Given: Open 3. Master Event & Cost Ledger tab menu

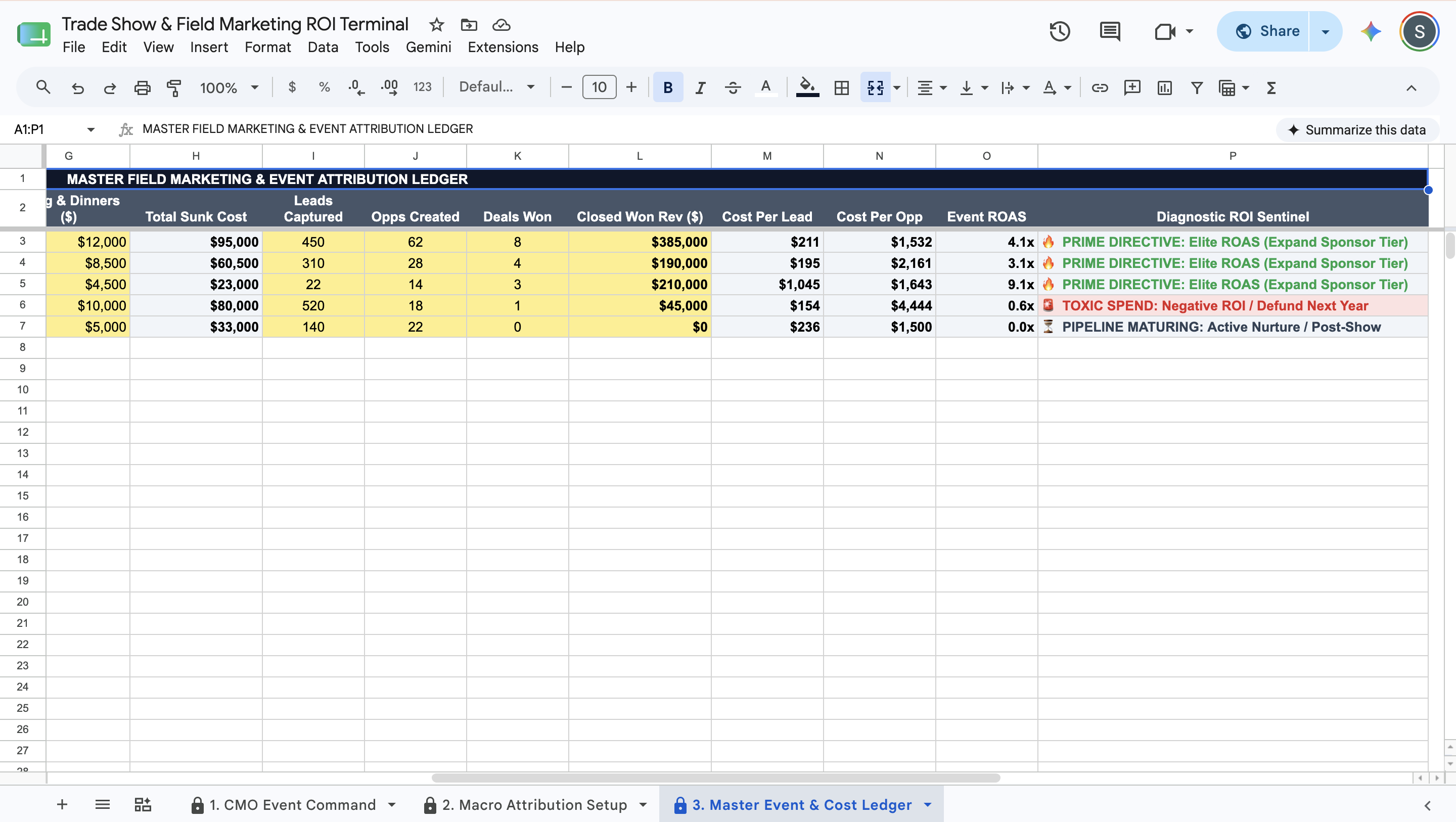Looking at the screenshot, I should click(928, 804).
